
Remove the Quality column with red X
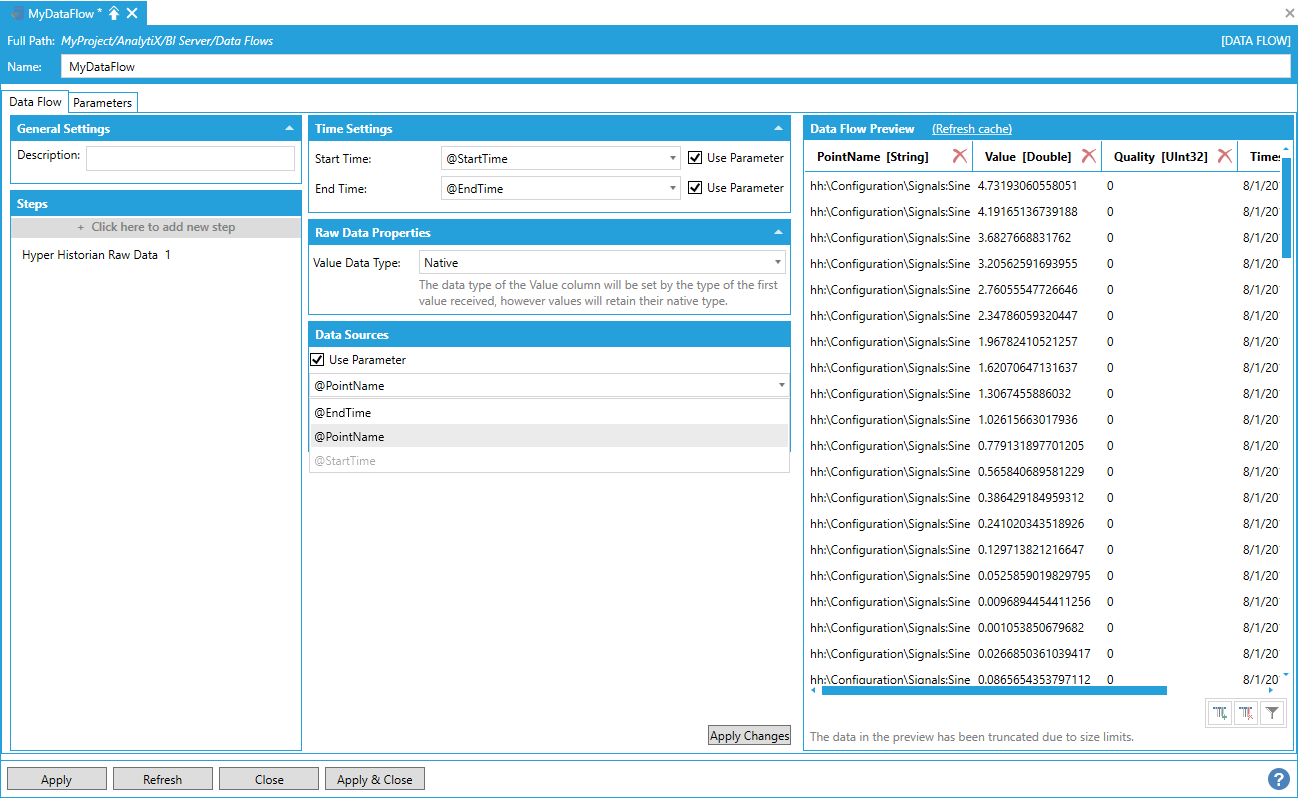coord(1224,156)
